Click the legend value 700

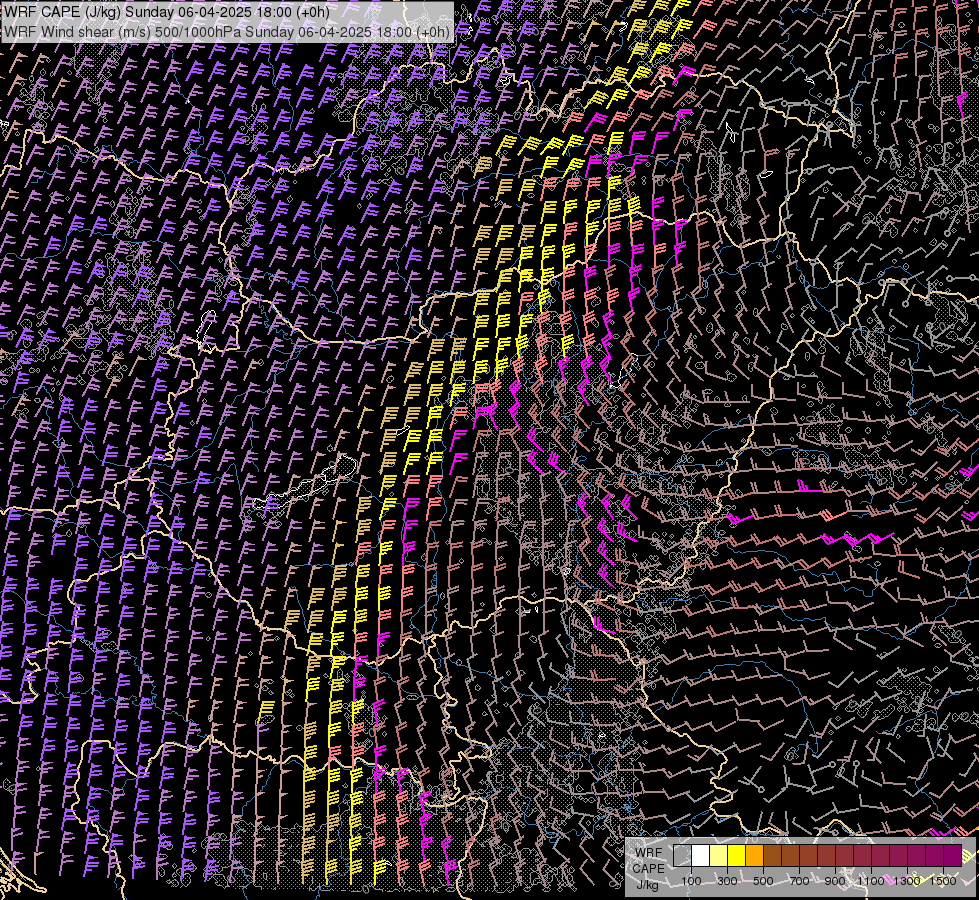click(799, 881)
